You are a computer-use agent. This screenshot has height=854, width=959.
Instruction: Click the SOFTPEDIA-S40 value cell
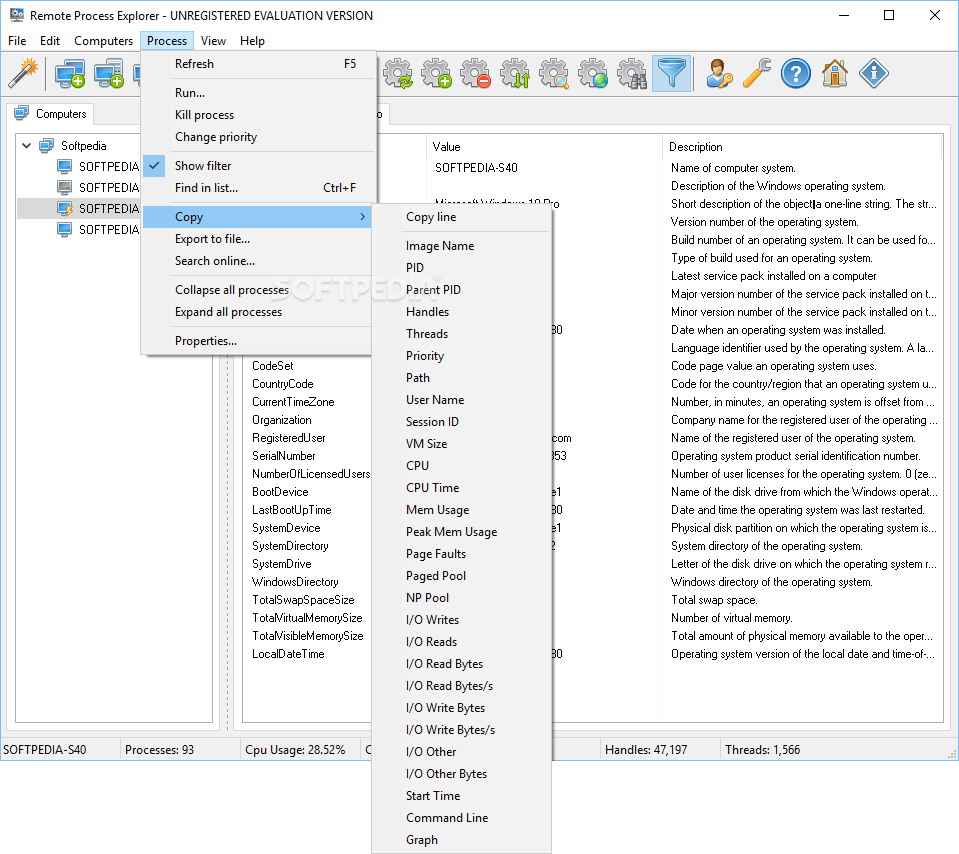coord(476,168)
